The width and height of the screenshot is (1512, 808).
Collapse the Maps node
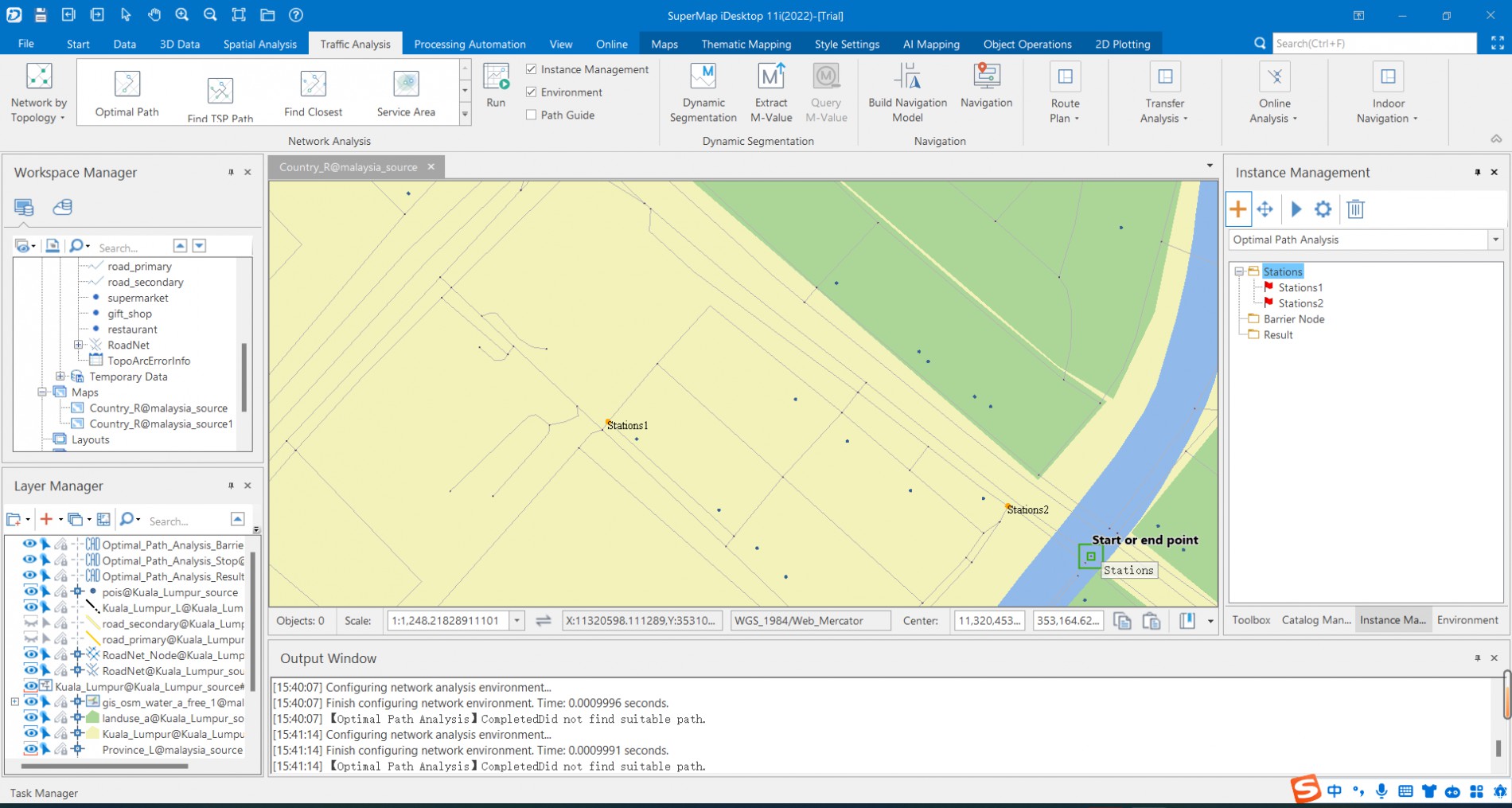click(41, 392)
